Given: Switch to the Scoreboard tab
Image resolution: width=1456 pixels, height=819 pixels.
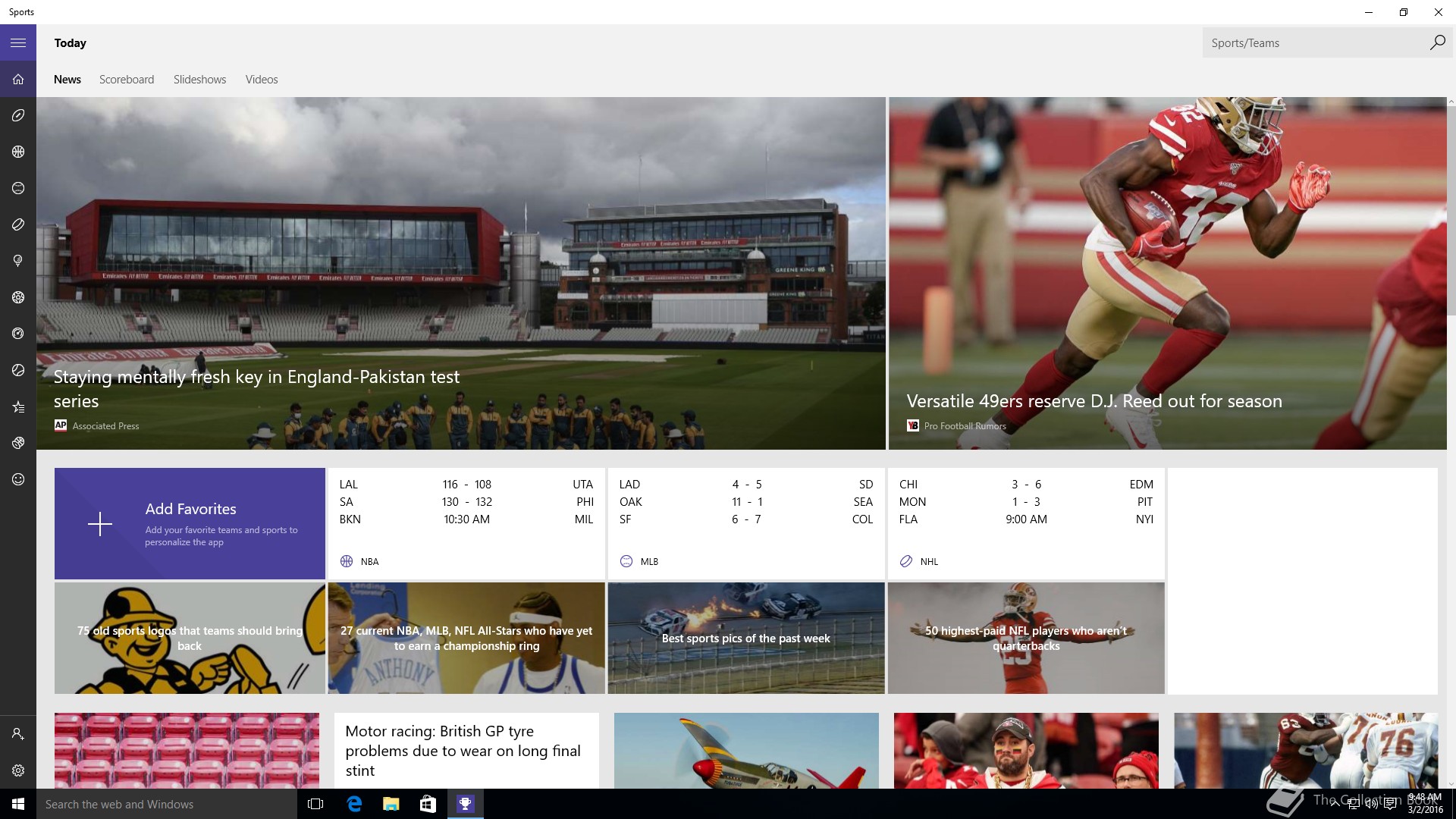Looking at the screenshot, I should pyautogui.click(x=127, y=80).
